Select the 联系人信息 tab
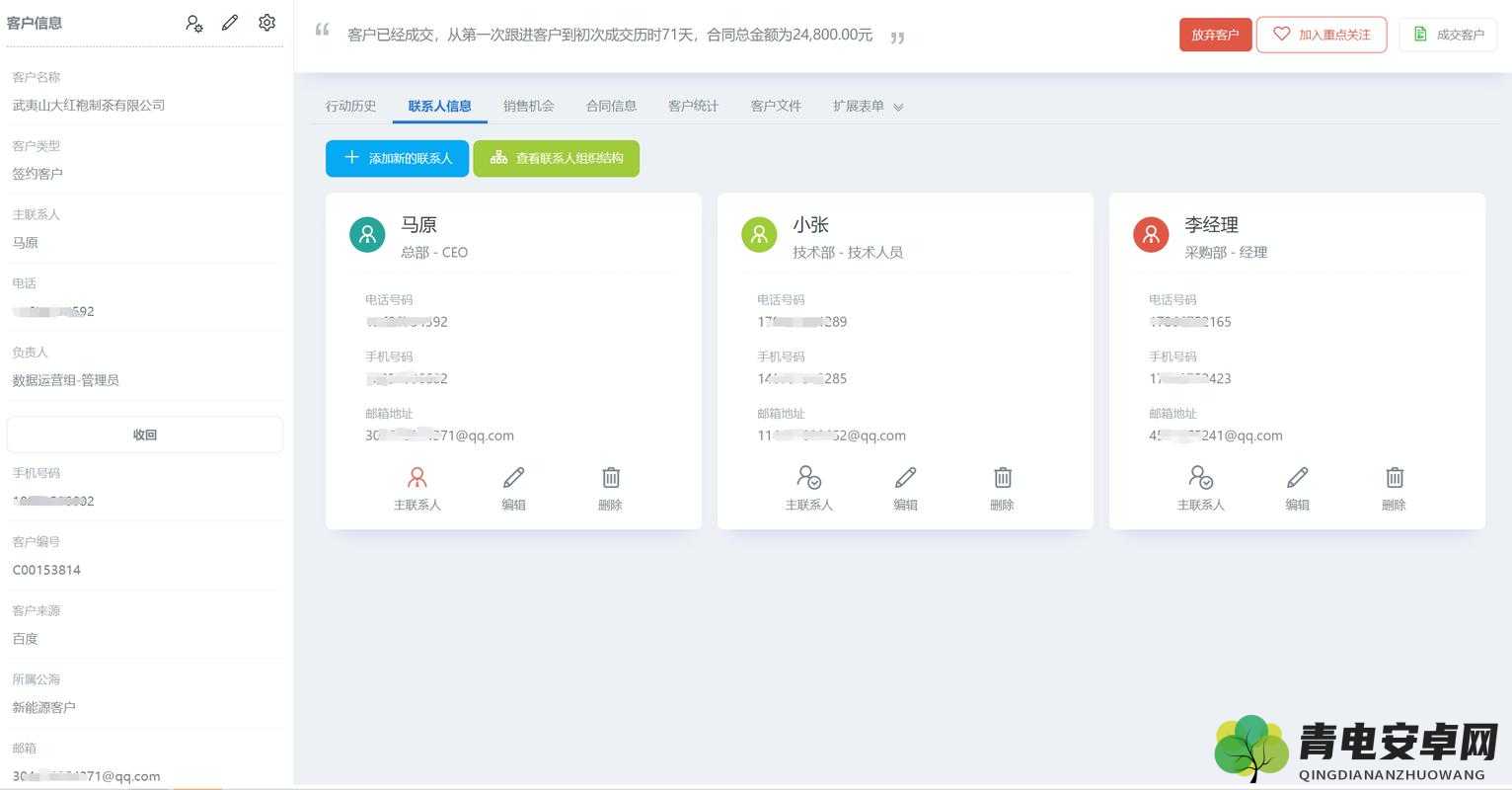 (x=440, y=106)
